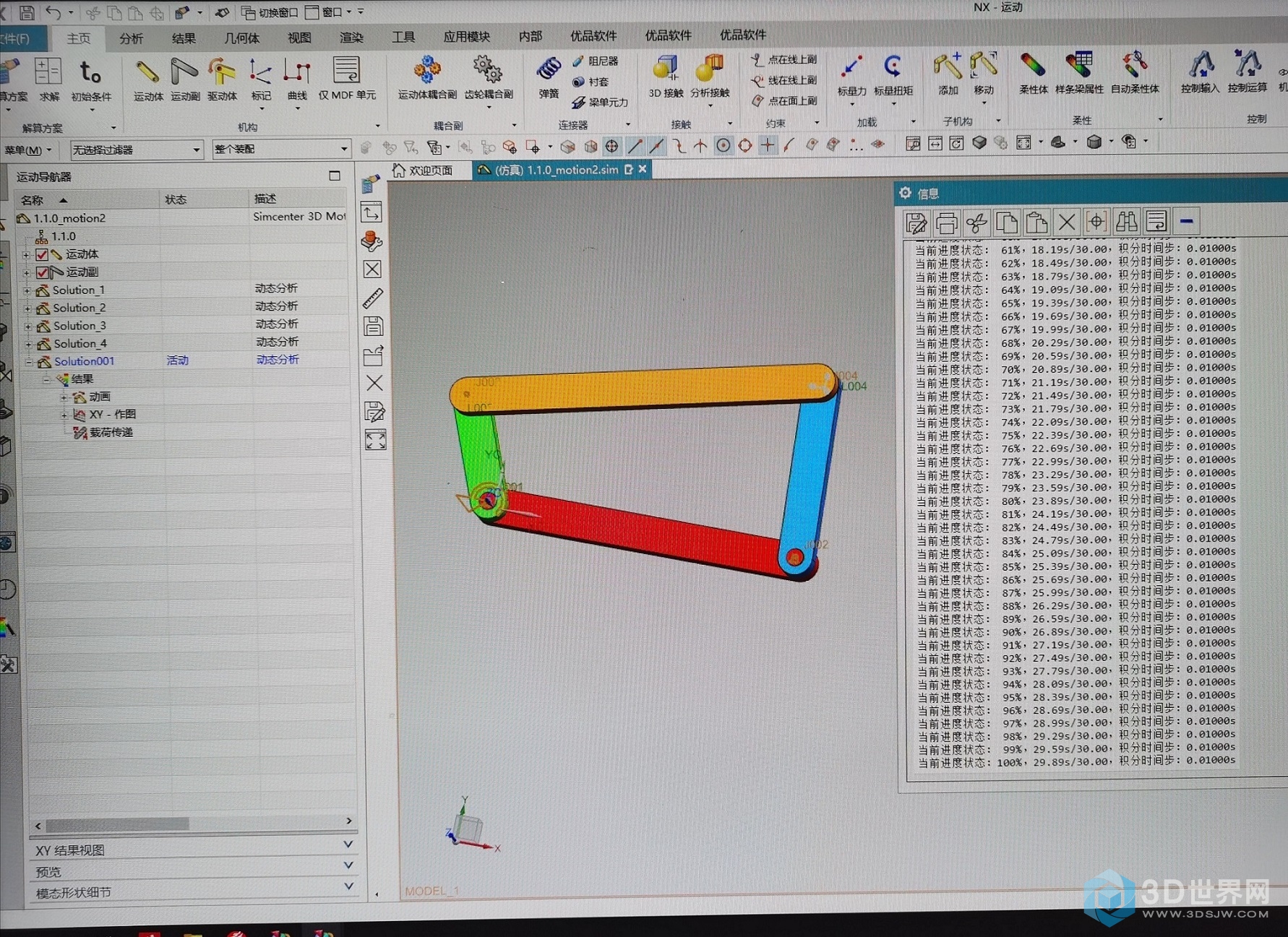The image size is (1288, 937).
Task: Expand the Solution_1 node
Action: [x=27, y=290]
